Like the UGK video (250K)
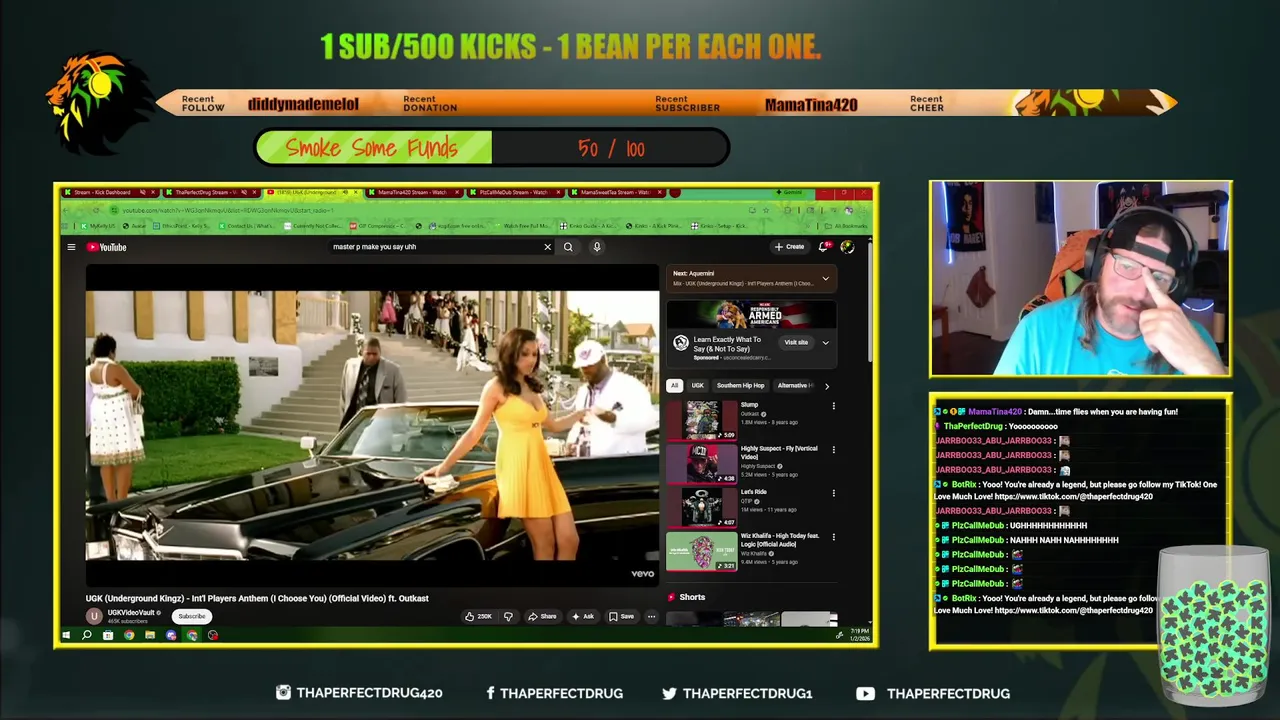This screenshot has width=1280, height=720. coord(479,617)
